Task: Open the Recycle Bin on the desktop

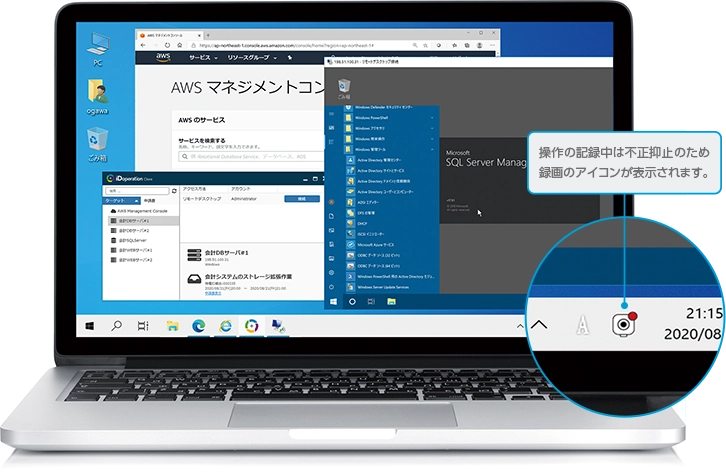Action: [x=98, y=138]
